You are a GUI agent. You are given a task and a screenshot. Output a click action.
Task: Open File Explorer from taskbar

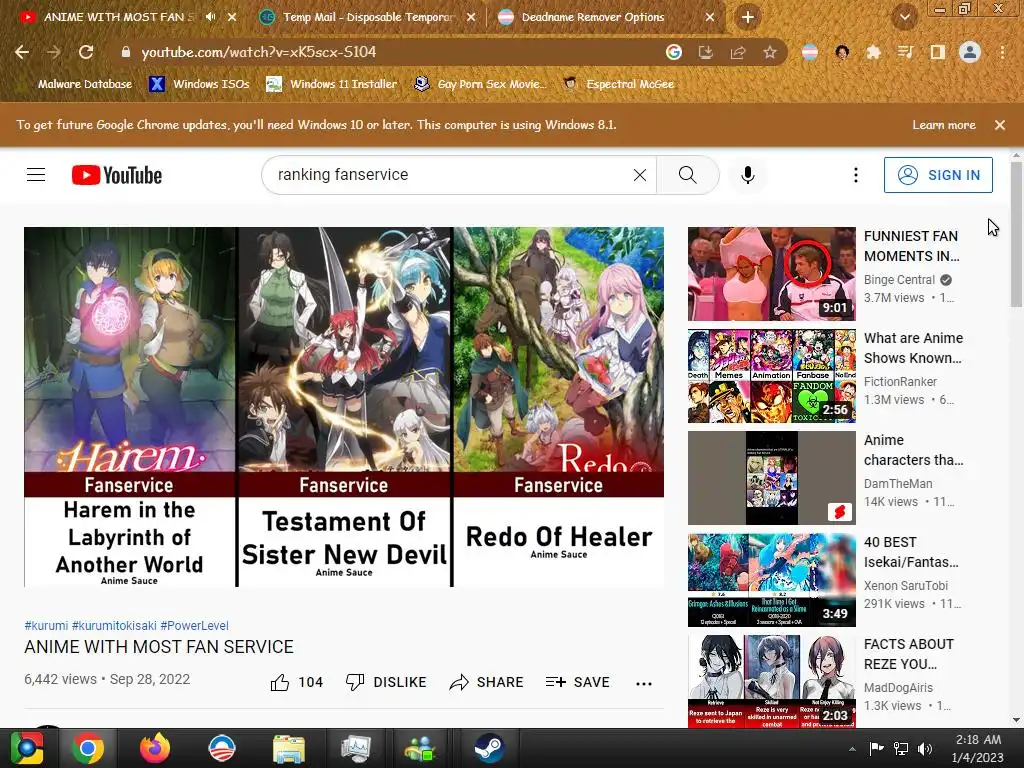coord(289,748)
